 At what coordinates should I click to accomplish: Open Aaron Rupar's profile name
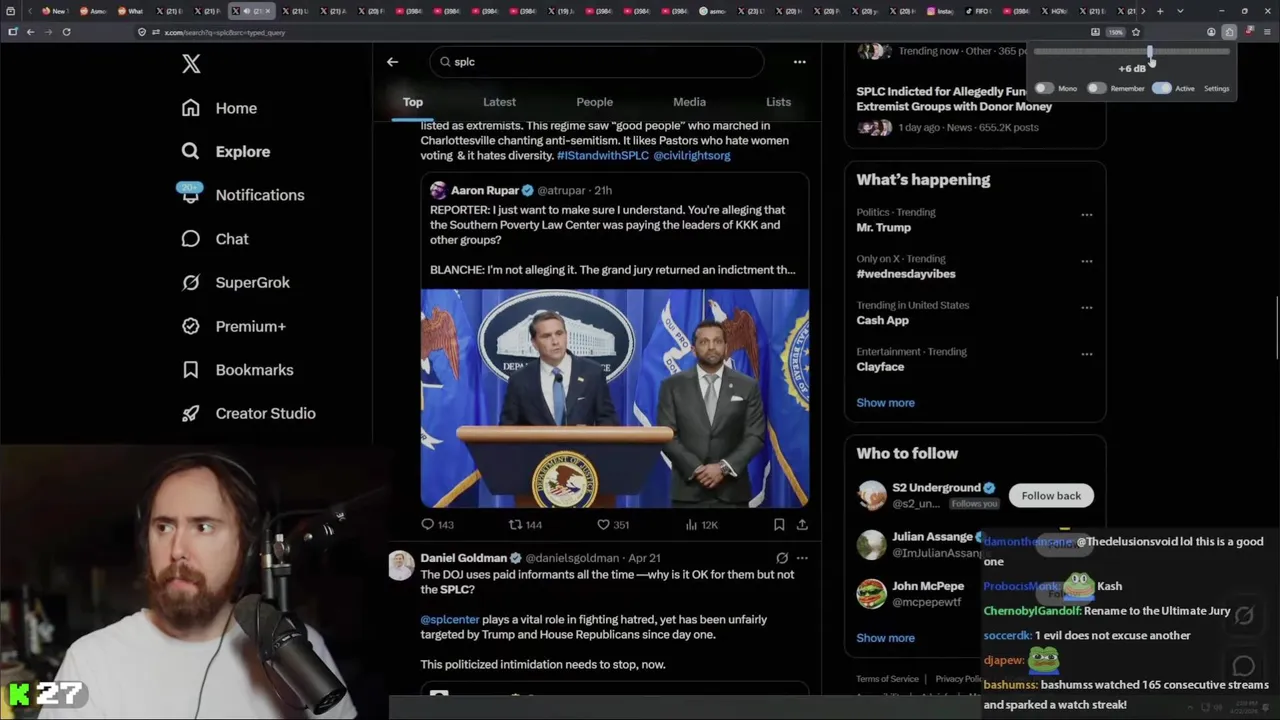[x=485, y=190]
